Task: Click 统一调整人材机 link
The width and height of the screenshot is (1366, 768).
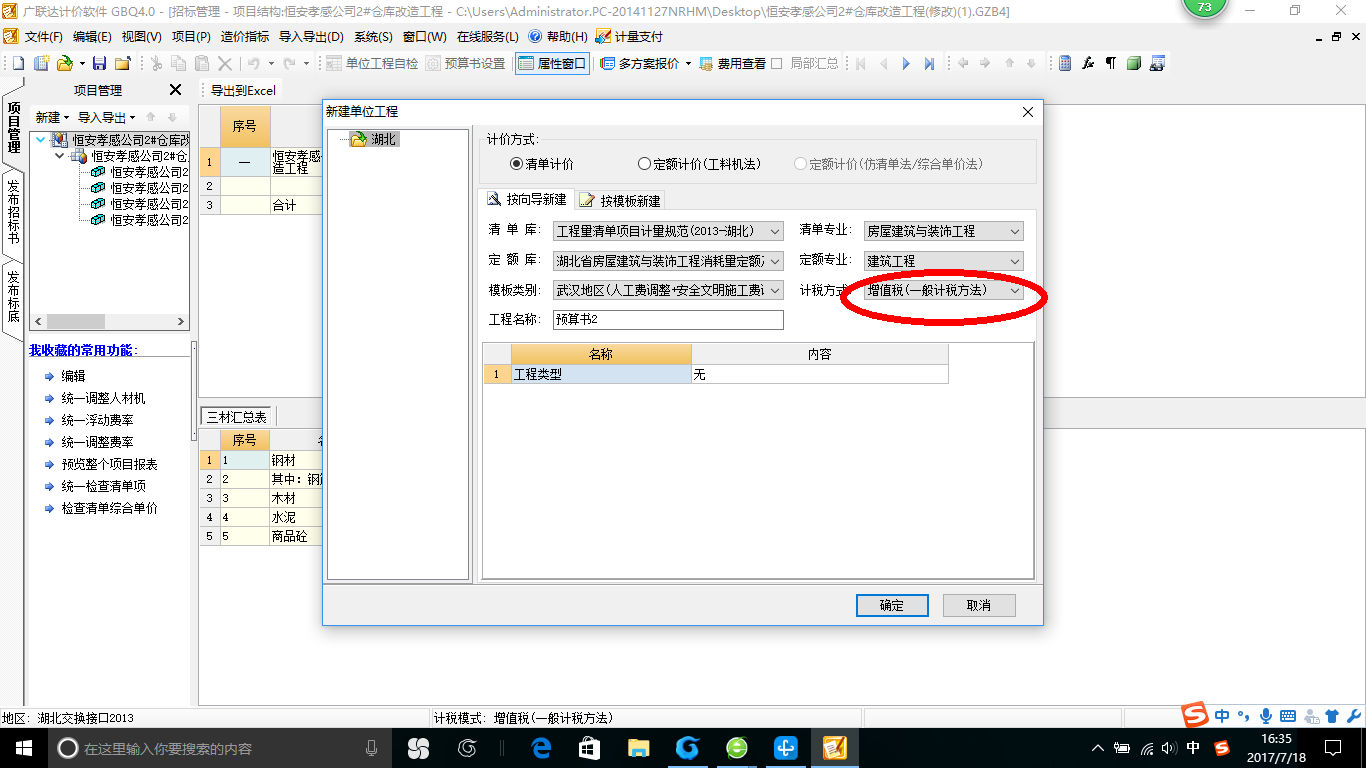Action: click(x=103, y=398)
